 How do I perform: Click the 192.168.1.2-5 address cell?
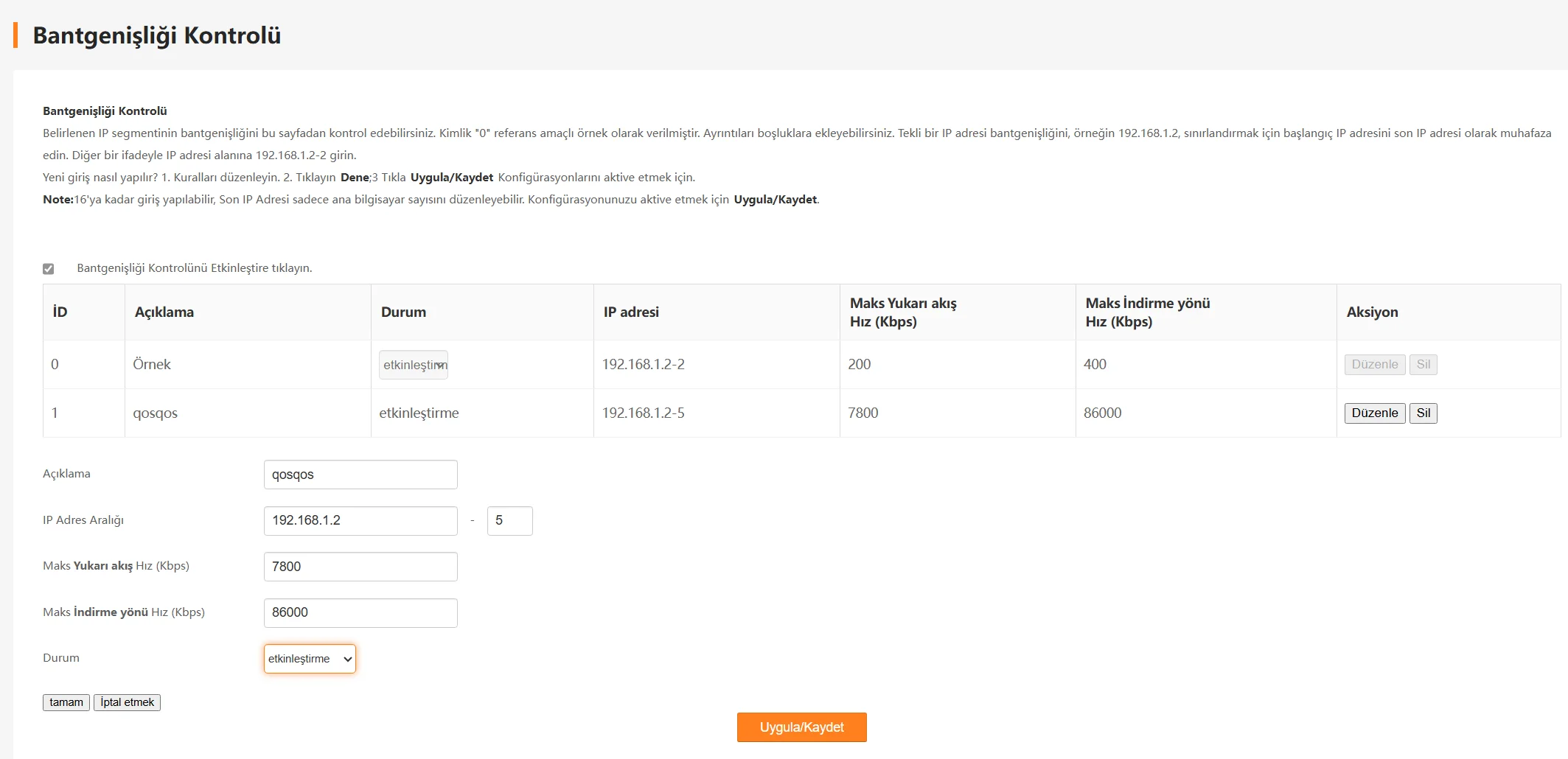coord(643,413)
